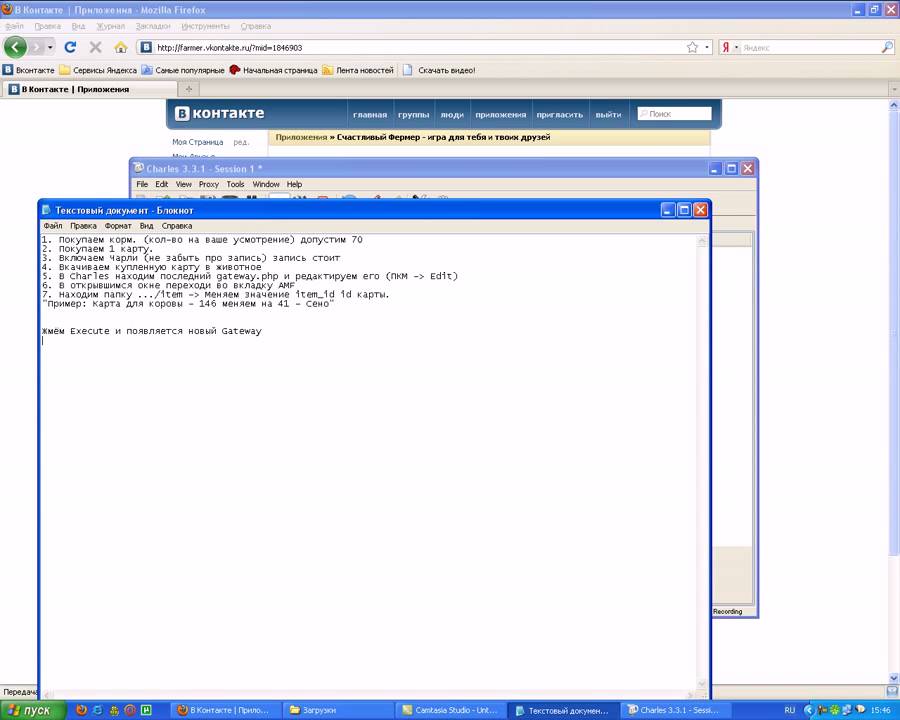Open Моя Страница link in VK sidebar

pos(197,142)
